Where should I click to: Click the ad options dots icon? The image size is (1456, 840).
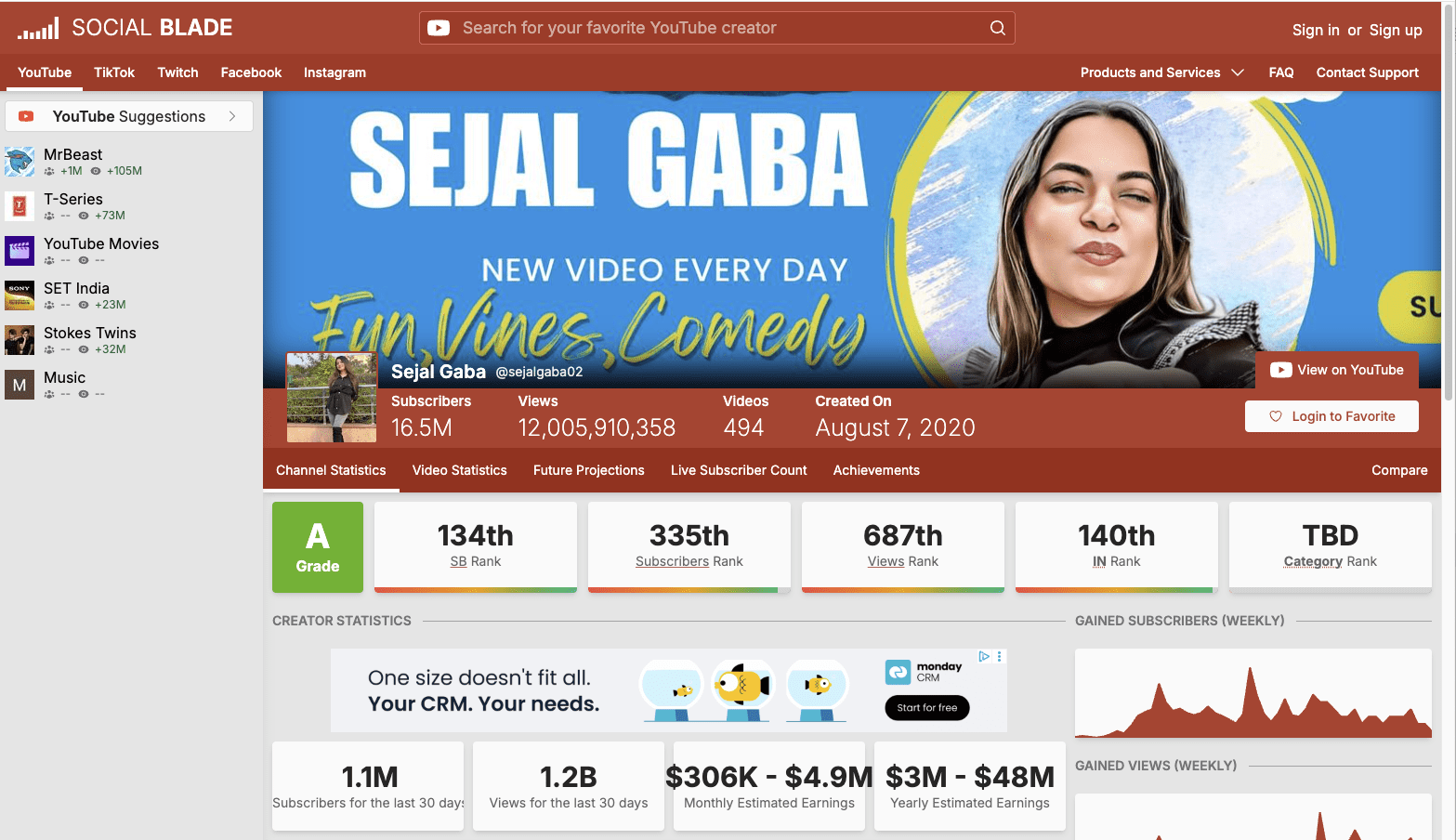(1000, 656)
